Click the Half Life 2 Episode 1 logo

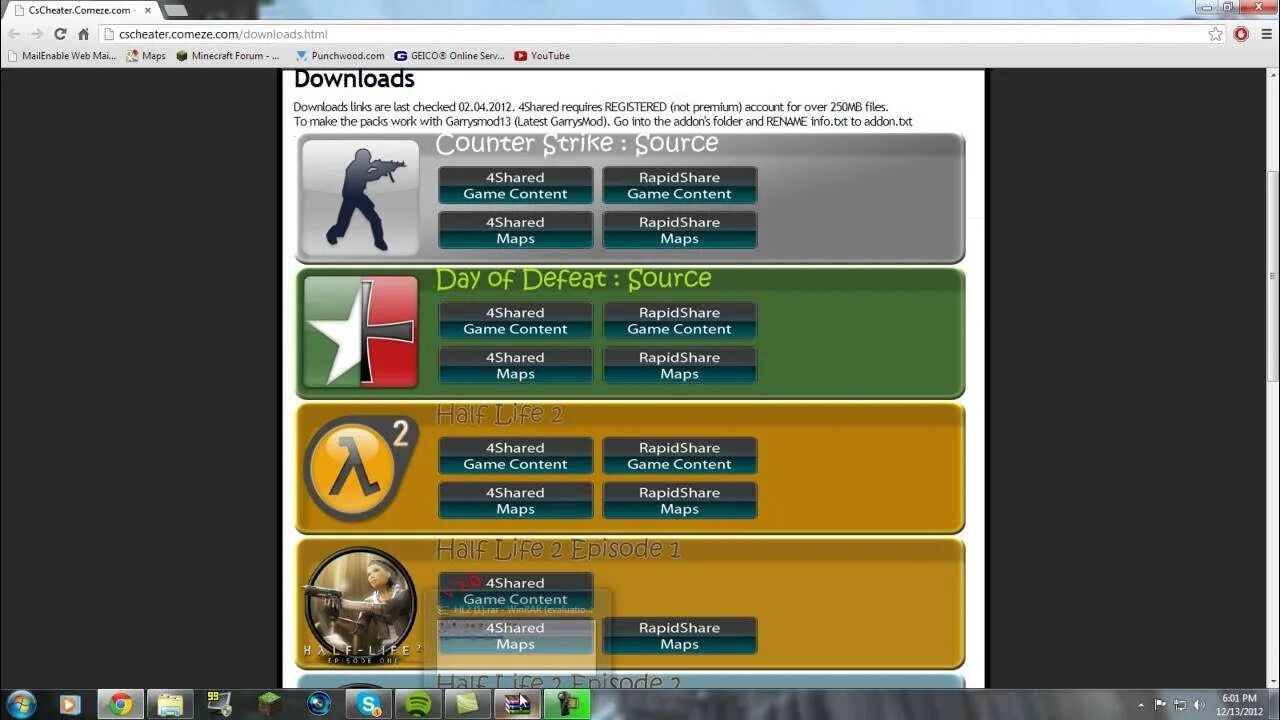[360, 605]
